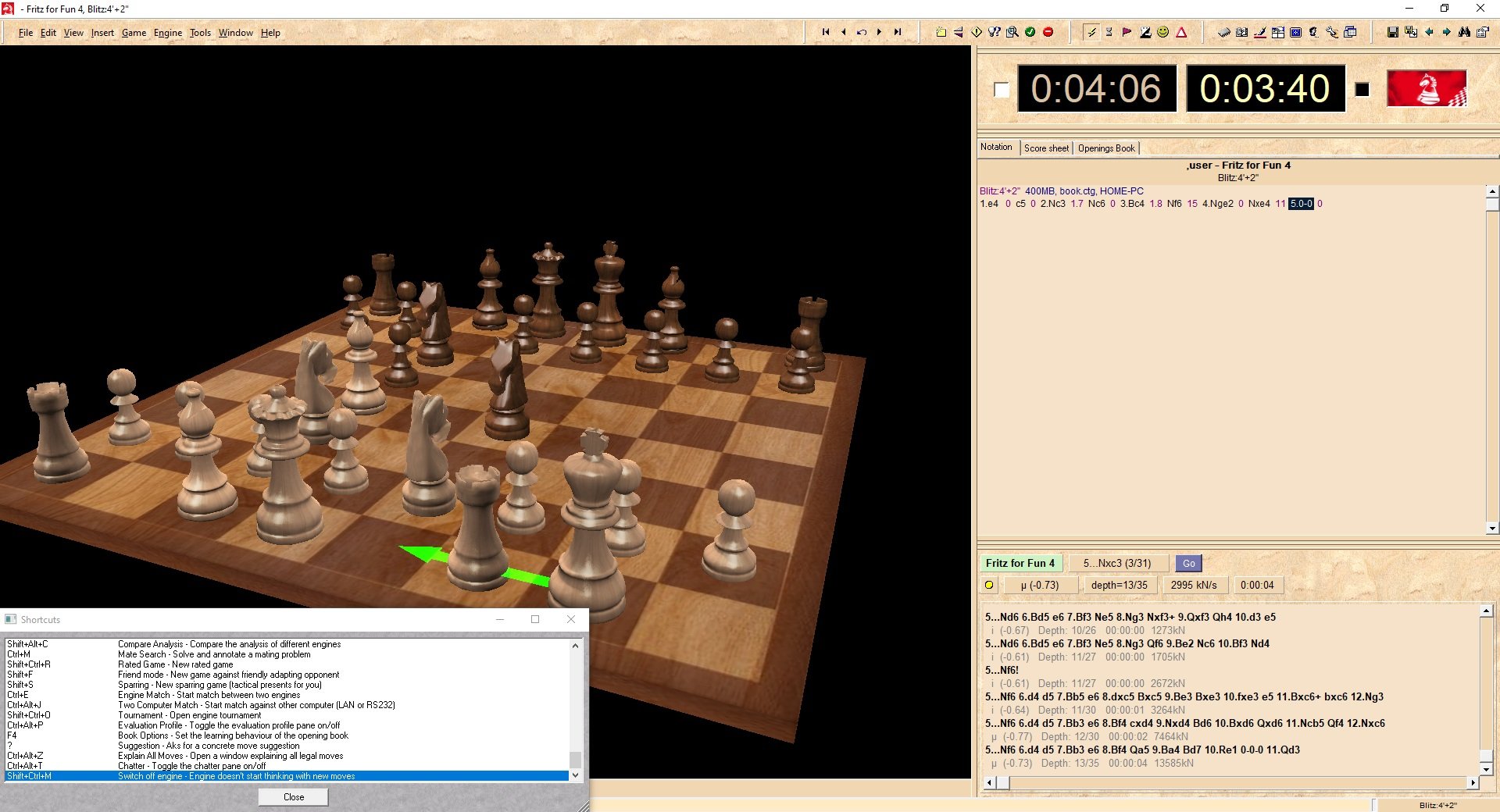Ask for a suggestion with lightbulb question icon
The image size is (1500, 812).
pos(995,32)
